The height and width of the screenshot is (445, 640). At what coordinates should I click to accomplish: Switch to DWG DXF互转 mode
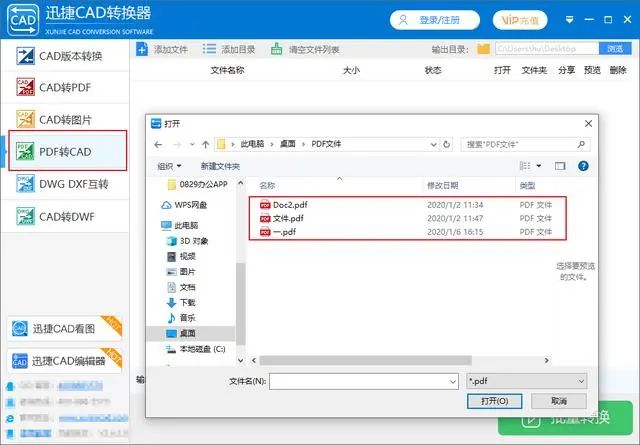coord(65,184)
